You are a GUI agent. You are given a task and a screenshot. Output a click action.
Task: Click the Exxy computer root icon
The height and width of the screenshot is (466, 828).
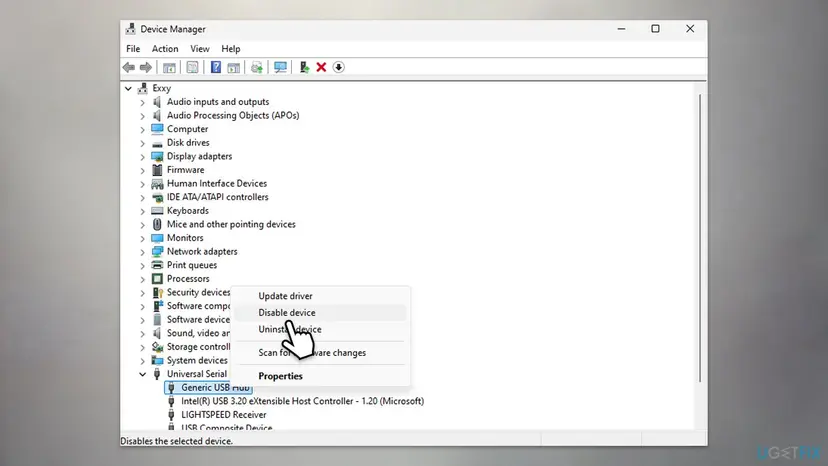(143, 88)
